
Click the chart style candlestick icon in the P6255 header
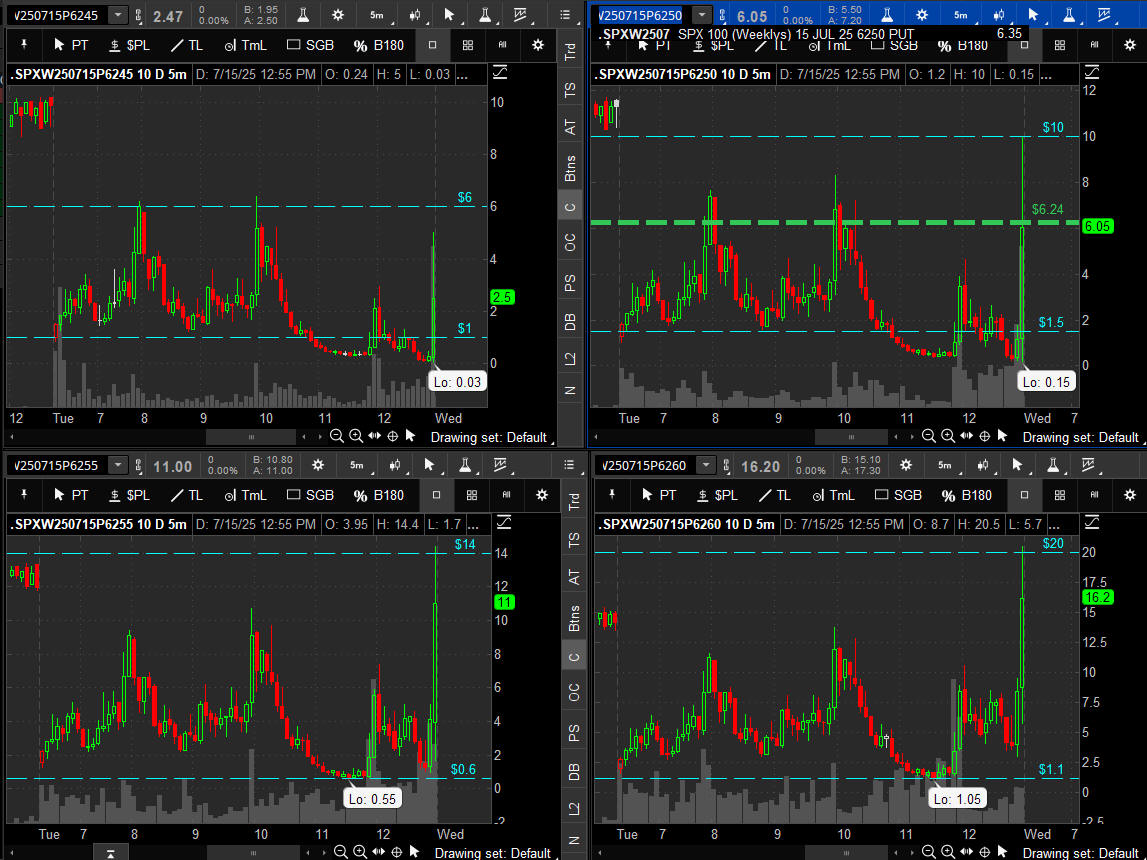coord(395,465)
